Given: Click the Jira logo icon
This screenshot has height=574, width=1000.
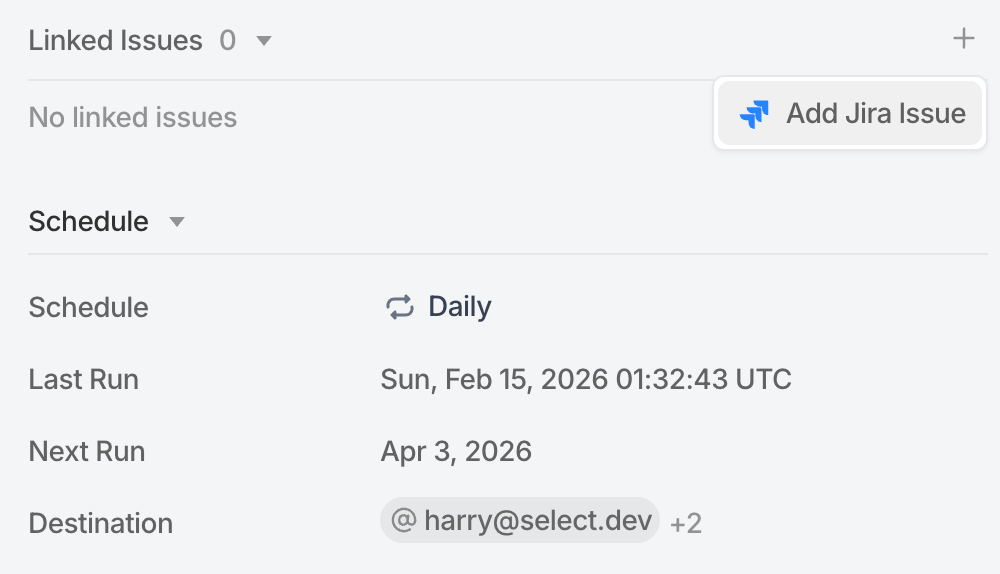Looking at the screenshot, I should coord(754,114).
